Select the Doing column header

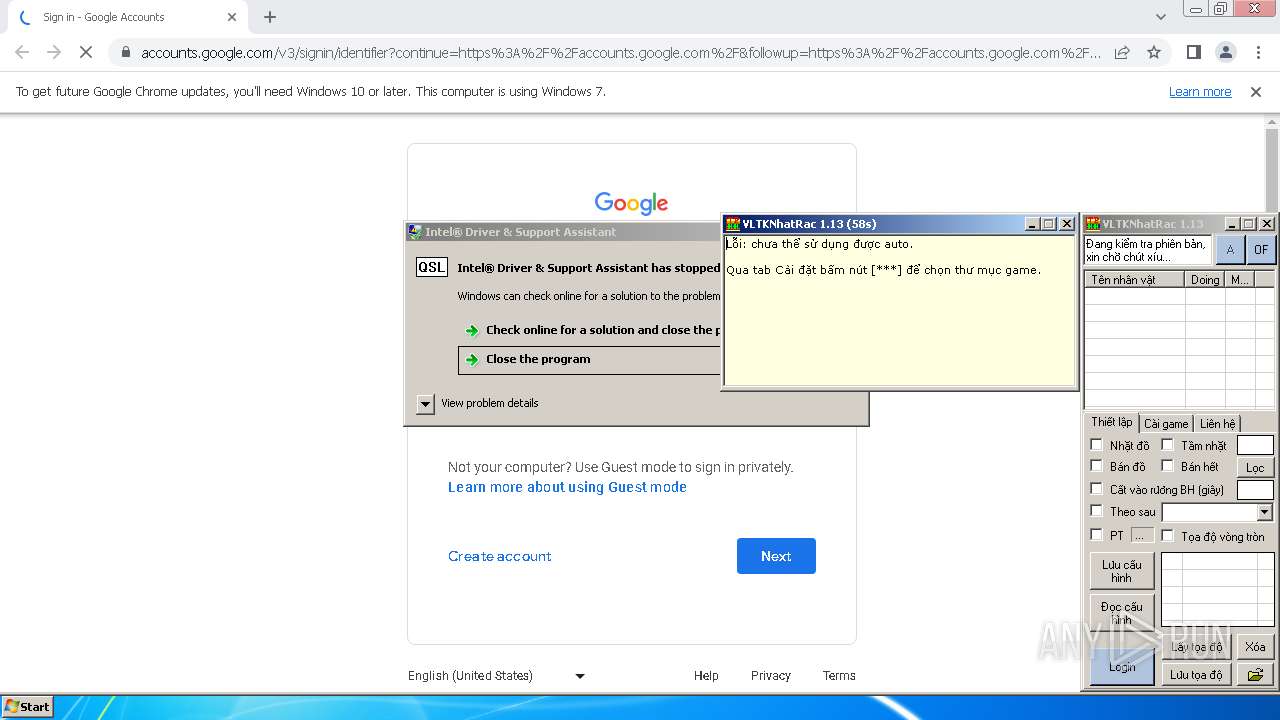[1205, 280]
